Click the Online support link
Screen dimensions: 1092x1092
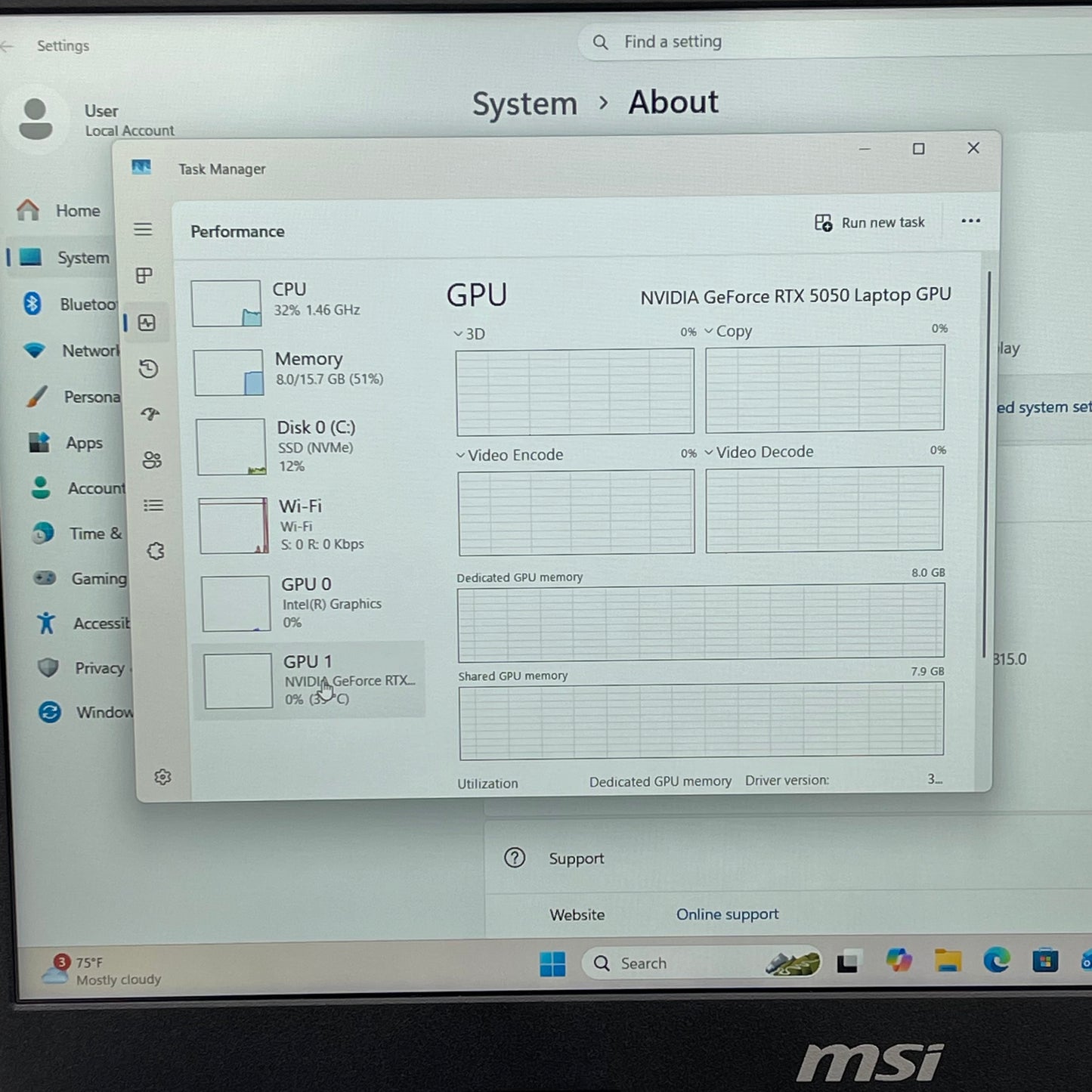pos(727,914)
